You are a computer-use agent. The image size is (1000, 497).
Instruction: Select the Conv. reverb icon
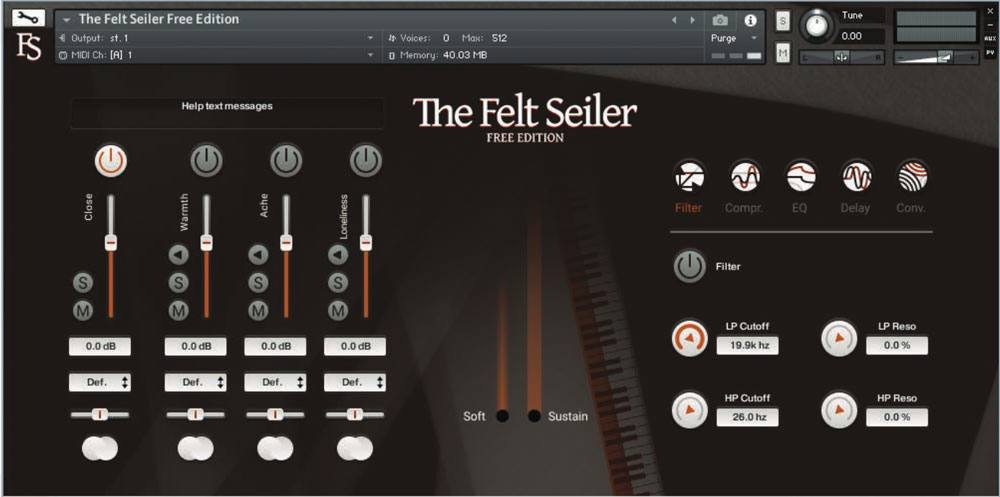pos(912,177)
